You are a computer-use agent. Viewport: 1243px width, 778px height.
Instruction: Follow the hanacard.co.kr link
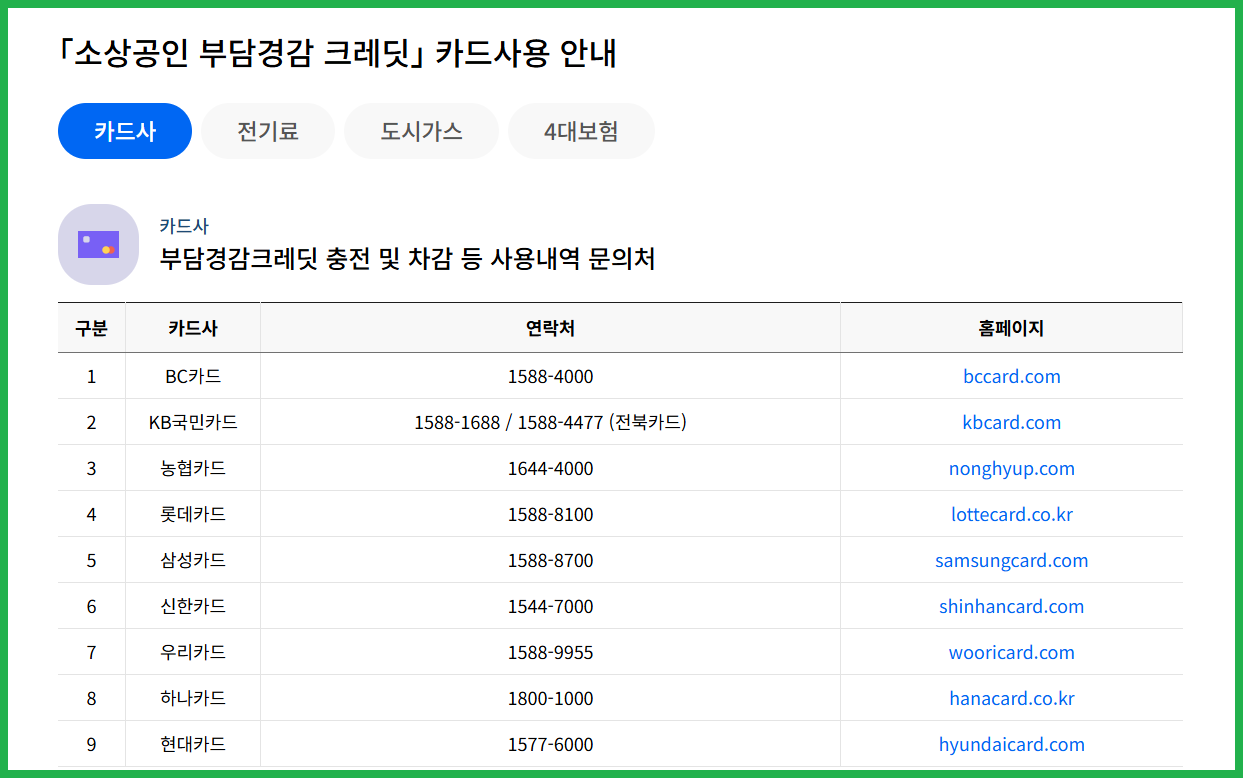point(1012,698)
